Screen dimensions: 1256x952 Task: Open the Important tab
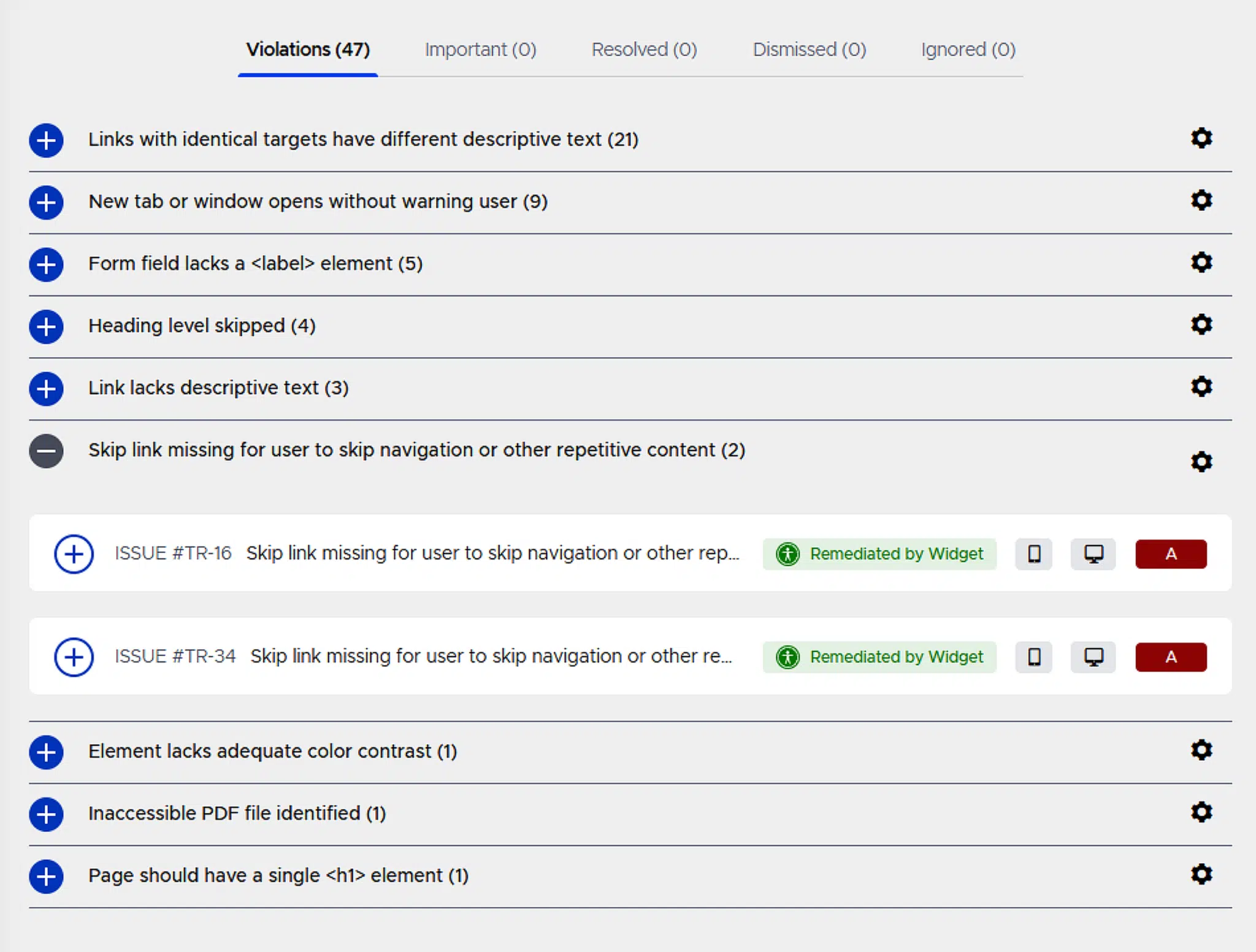click(x=480, y=50)
